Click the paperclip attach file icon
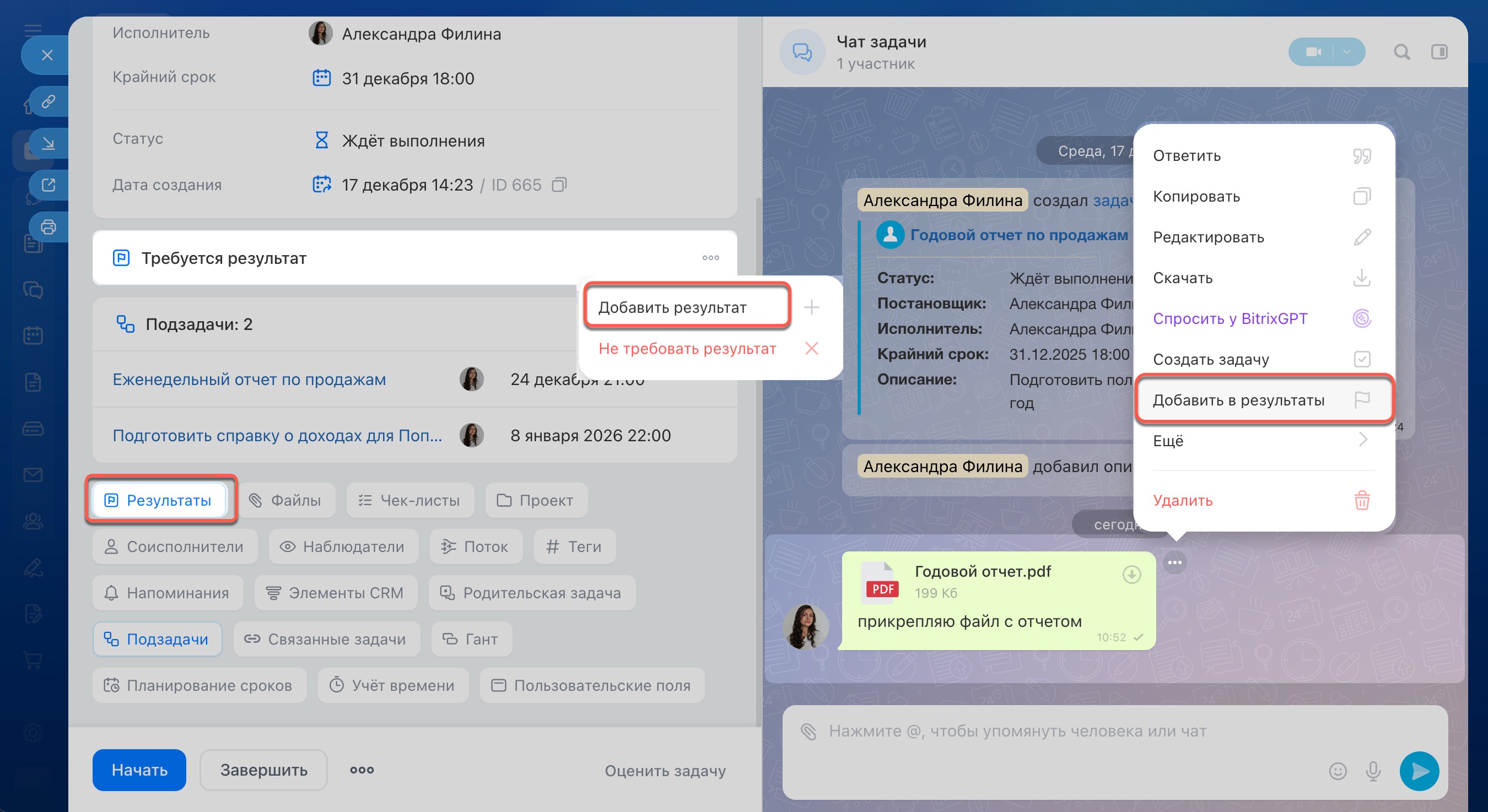The width and height of the screenshot is (1488, 812). [808, 732]
